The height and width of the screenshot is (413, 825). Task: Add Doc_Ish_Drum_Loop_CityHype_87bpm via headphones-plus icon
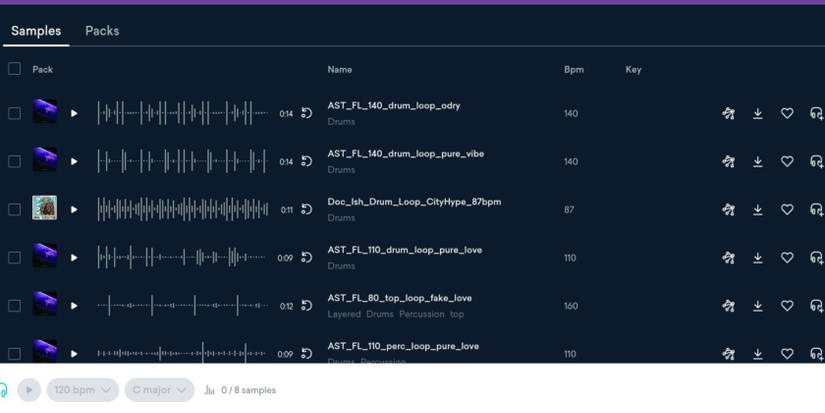[817, 209]
